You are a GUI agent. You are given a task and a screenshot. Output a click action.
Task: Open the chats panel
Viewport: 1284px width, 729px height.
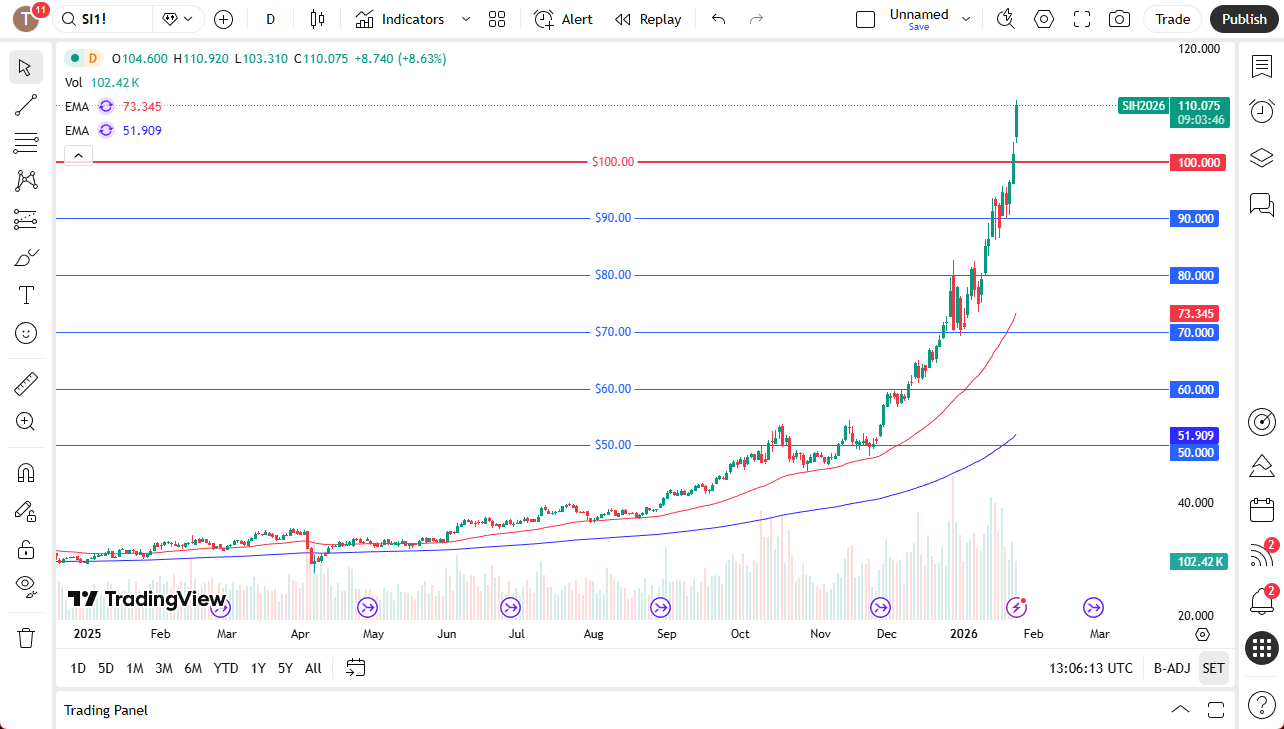(x=1262, y=205)
